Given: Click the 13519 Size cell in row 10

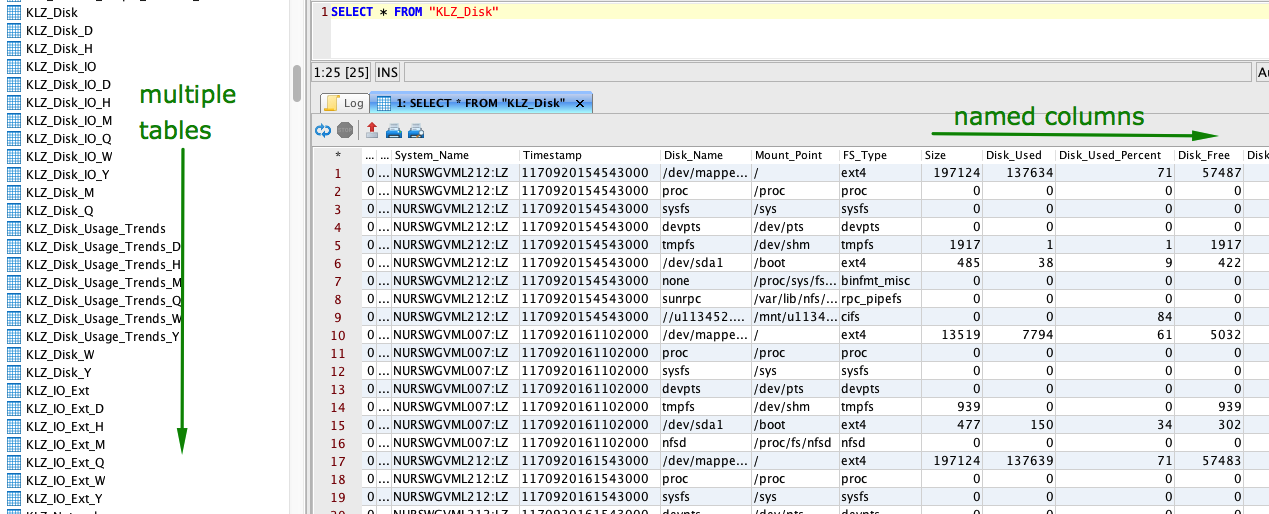Looking at the screenshot, I should [x=951, y=335].
